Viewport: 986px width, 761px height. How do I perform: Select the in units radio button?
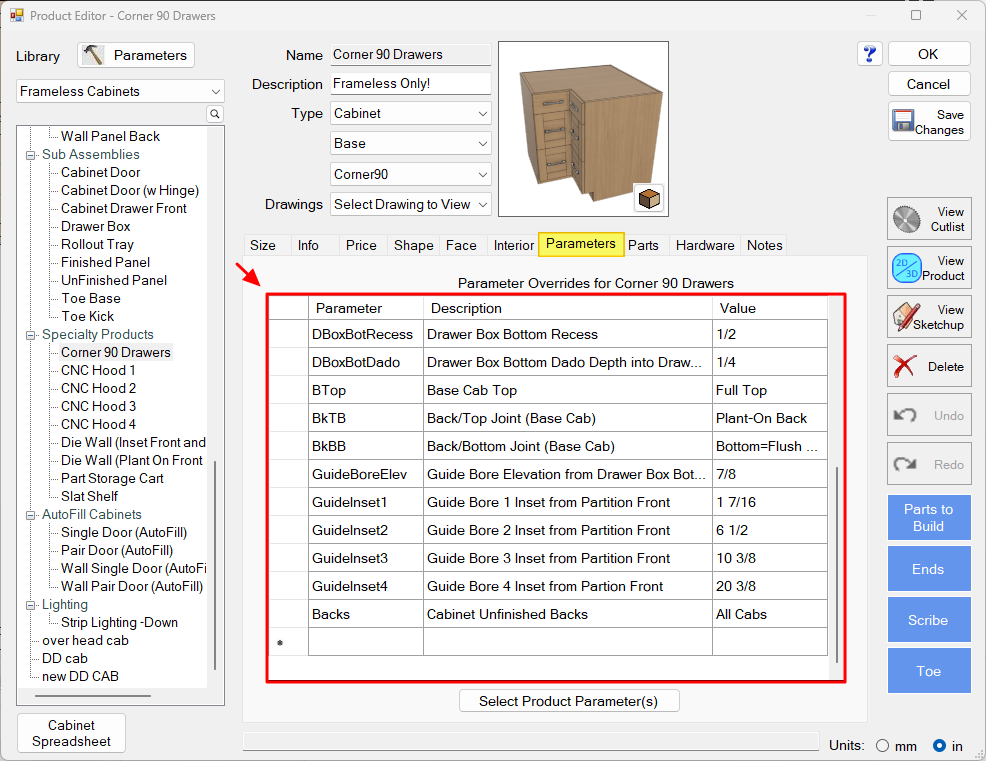point(939,745)
